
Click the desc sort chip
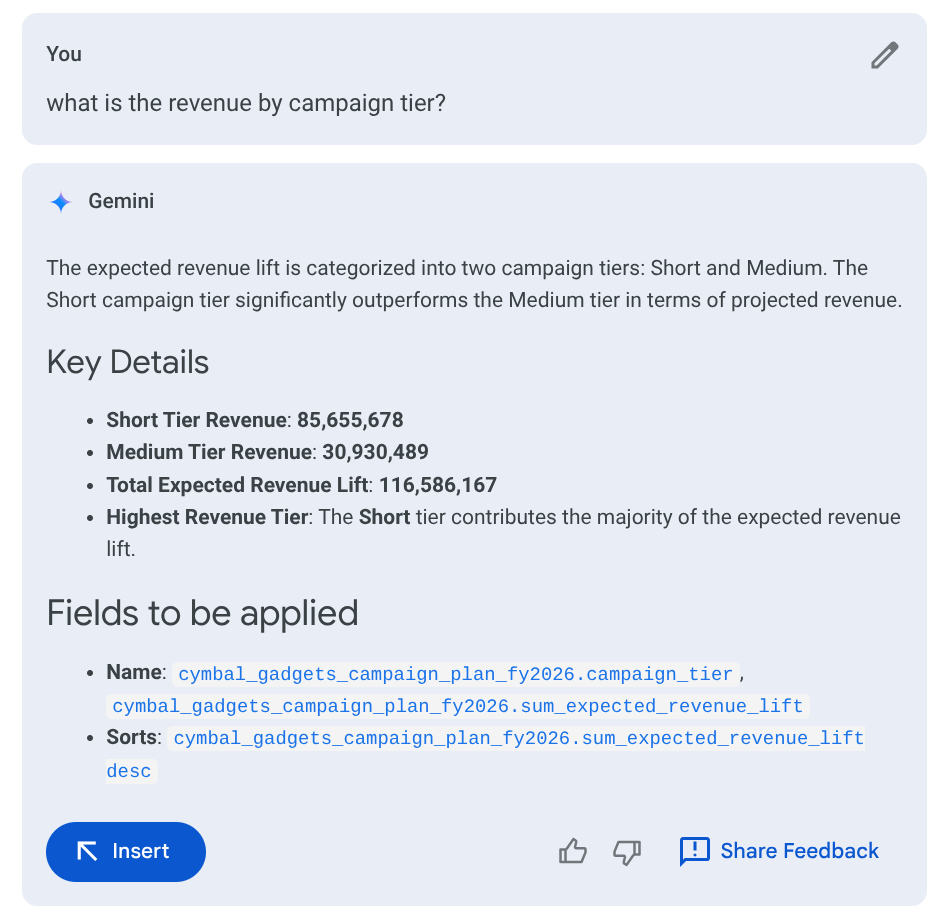point(129,770)
